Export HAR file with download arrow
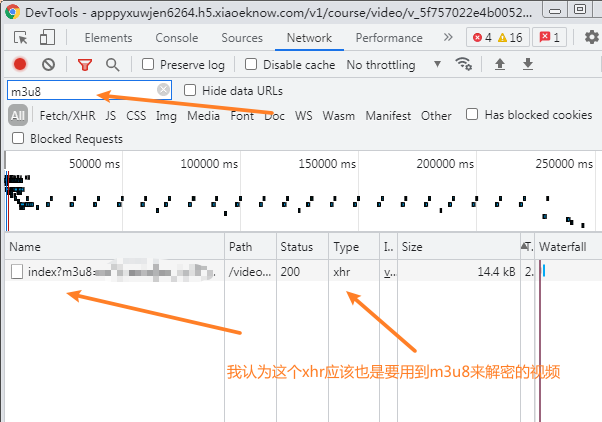 point(528,64)
